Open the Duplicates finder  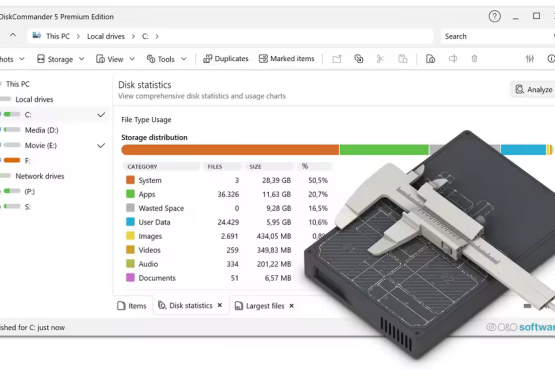click(x=226, y=59)
